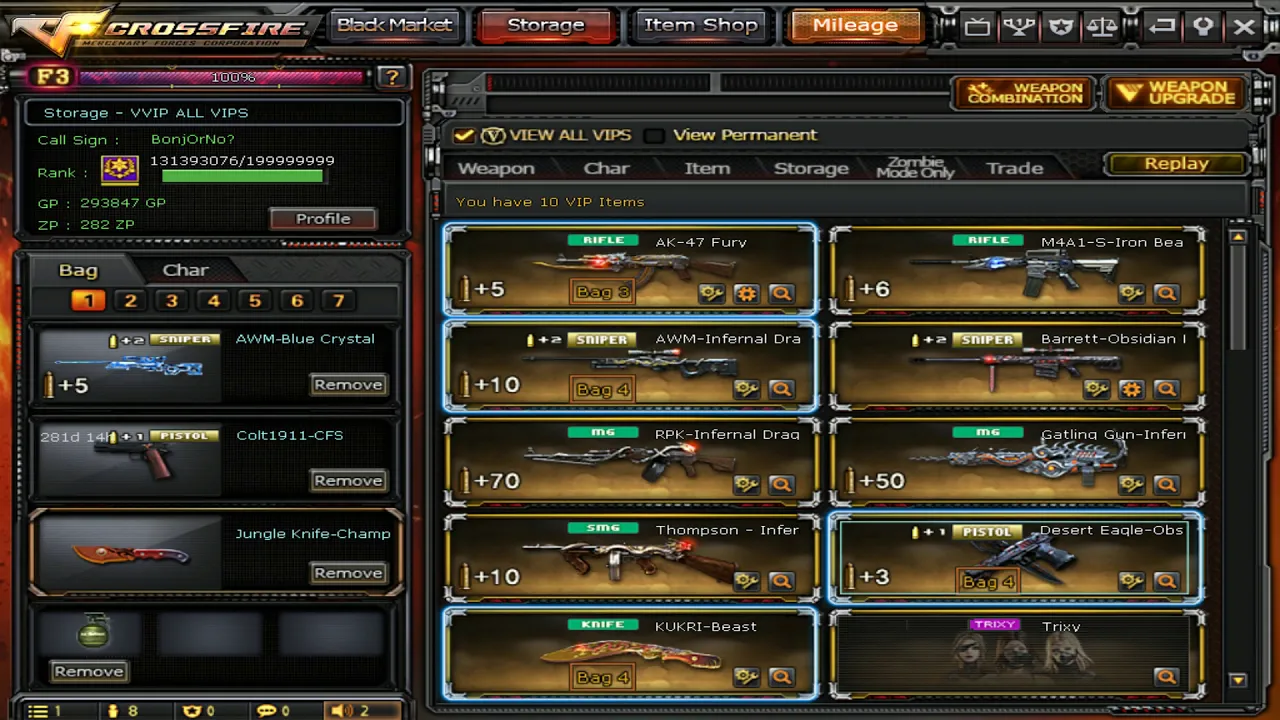Open the Item Shop tab
Screen dimensions: 1280x720
coord(701,25)
